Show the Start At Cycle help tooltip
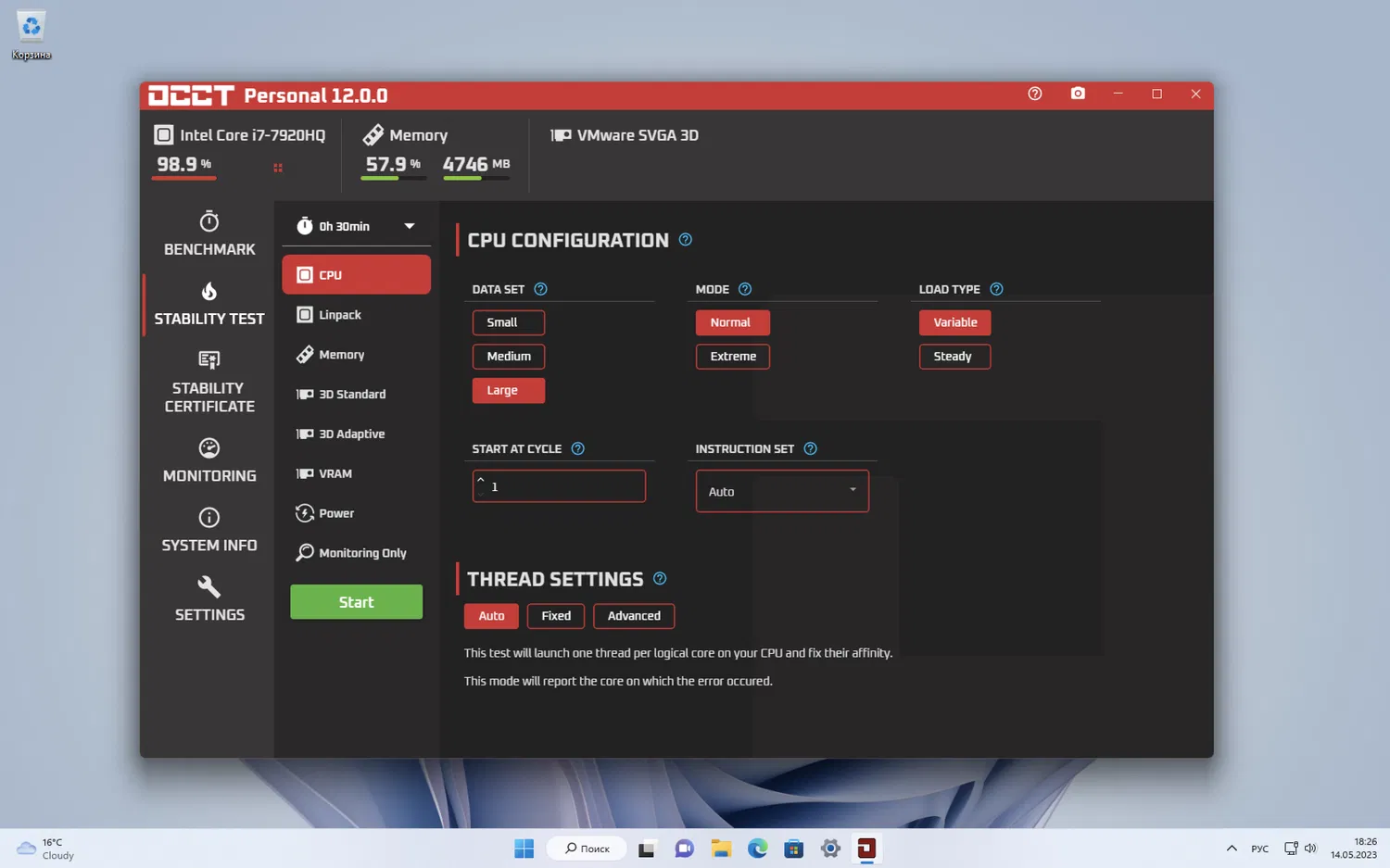Viewport: 1390px width, 868px height. tap(578, 448)
